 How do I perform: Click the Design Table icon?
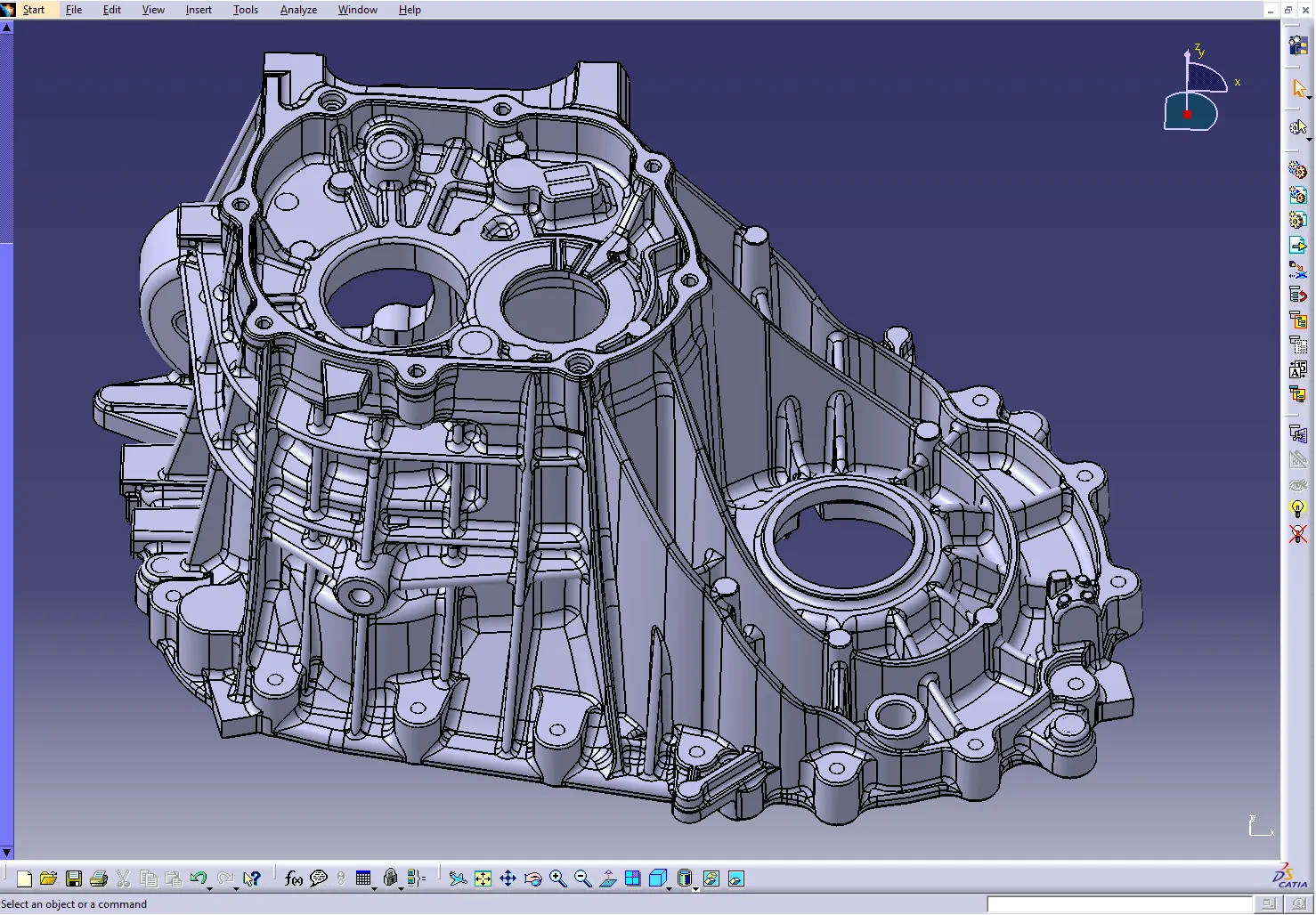point(363,878)
